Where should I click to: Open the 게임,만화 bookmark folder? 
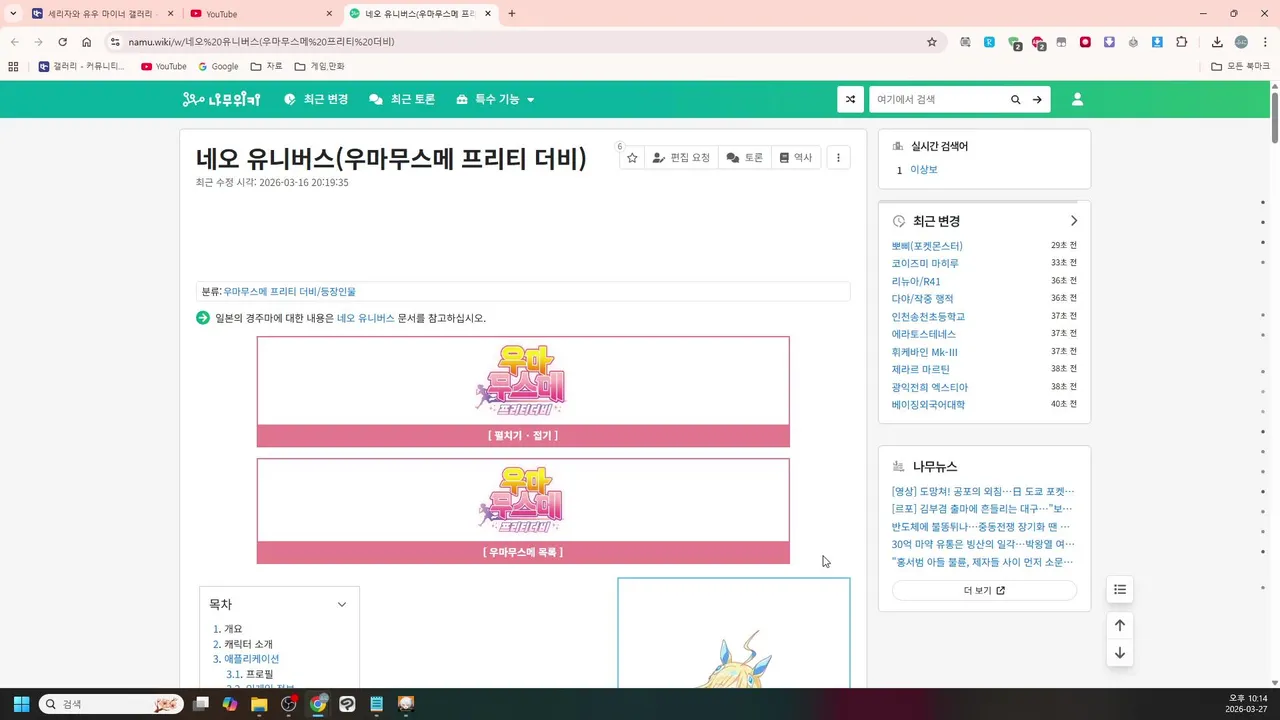(x=319, y=66)
